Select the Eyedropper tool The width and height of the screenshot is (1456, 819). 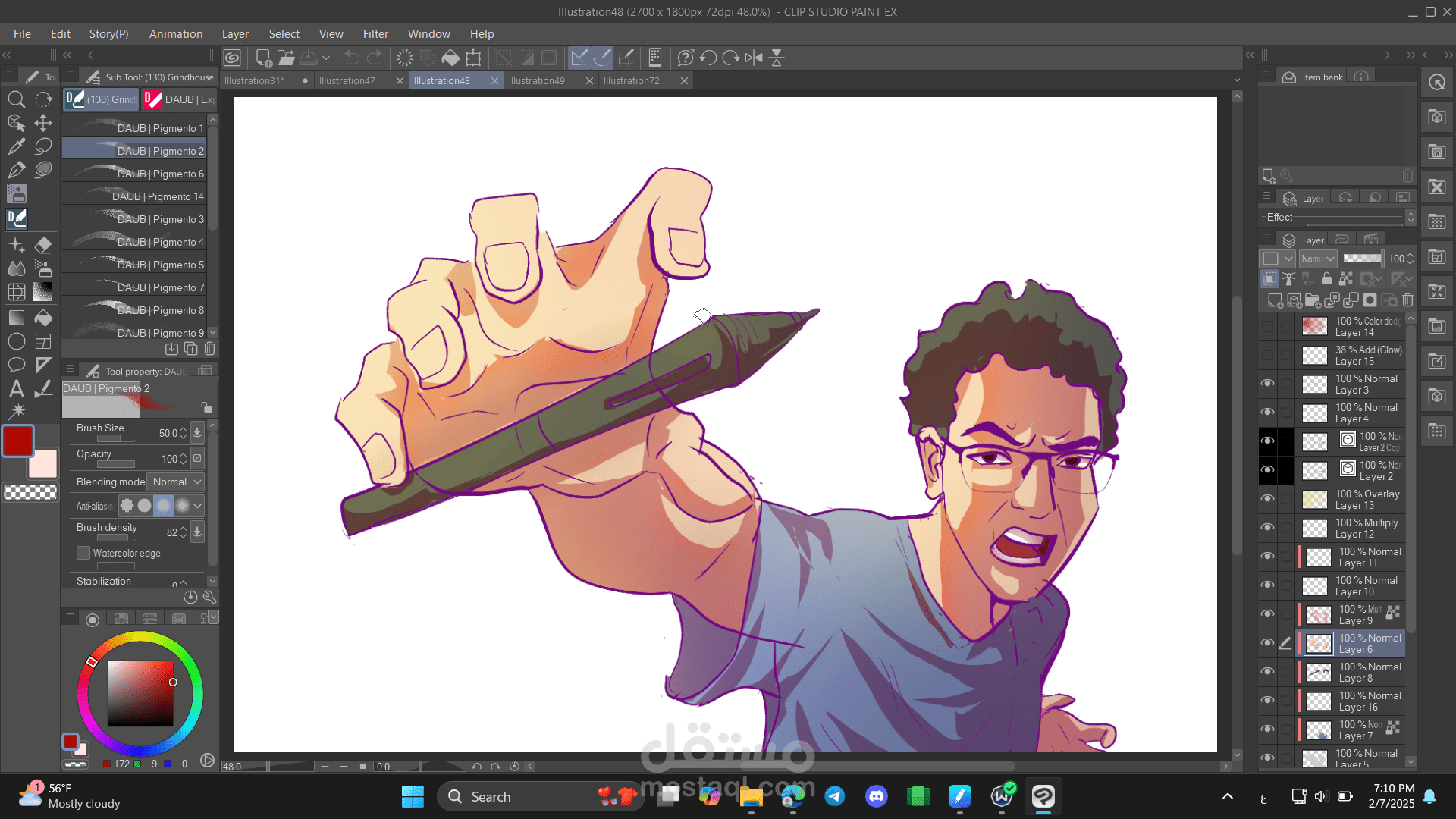(16, 146)
